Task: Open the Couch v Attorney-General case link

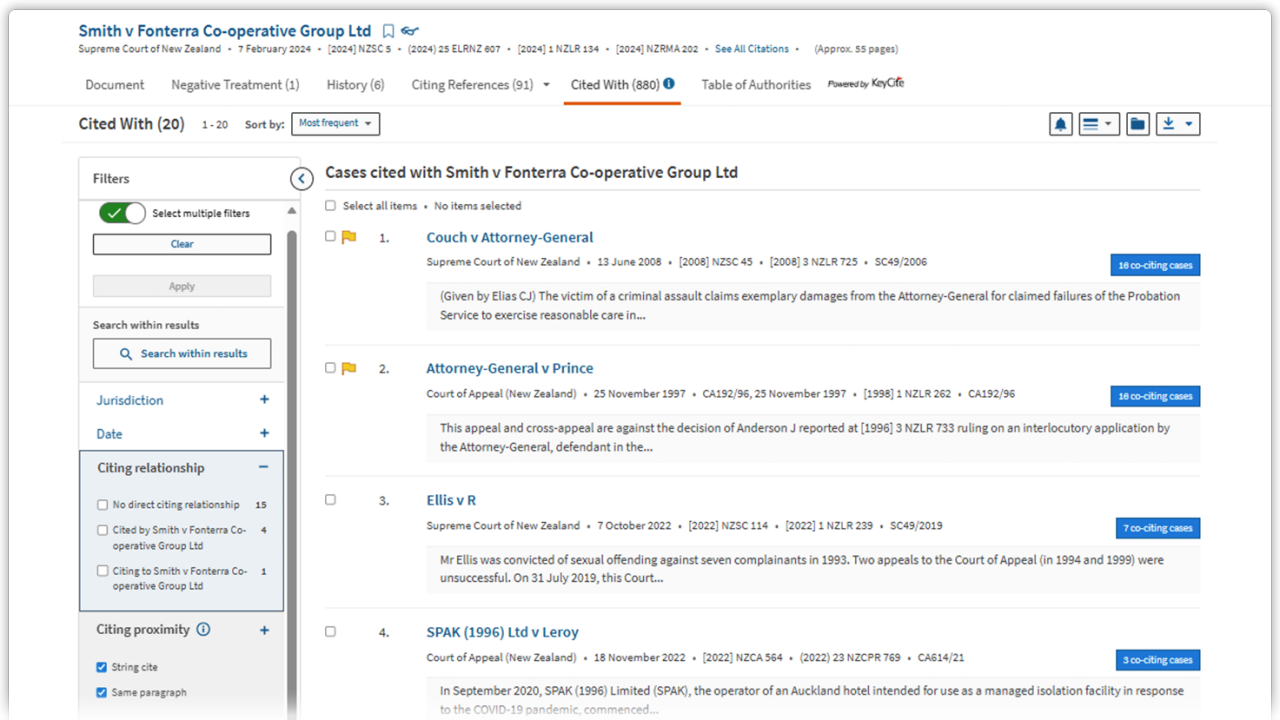Action: coord(510,237)
